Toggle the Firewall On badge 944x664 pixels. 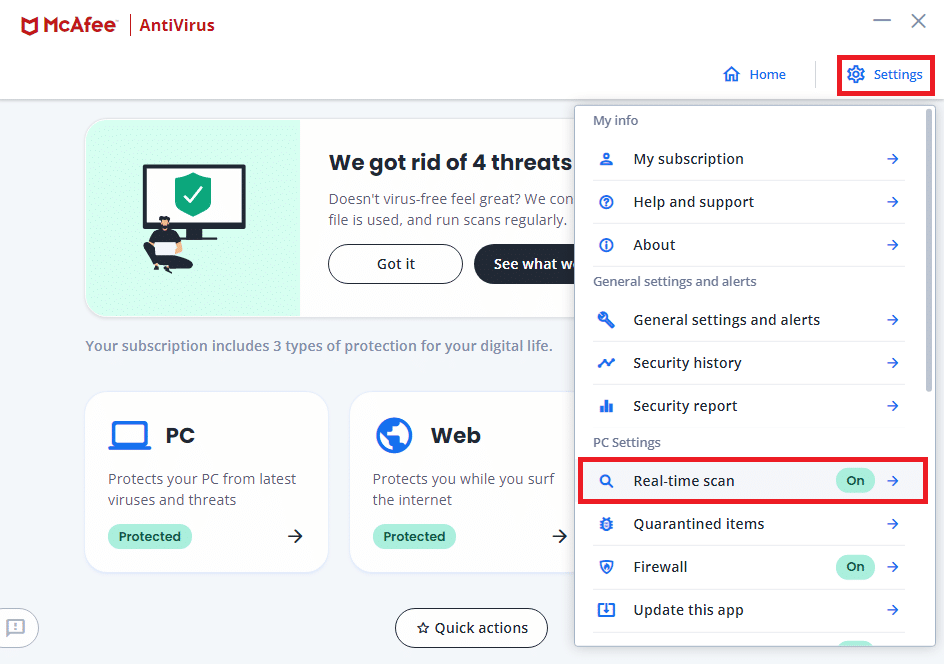(855, 566)
